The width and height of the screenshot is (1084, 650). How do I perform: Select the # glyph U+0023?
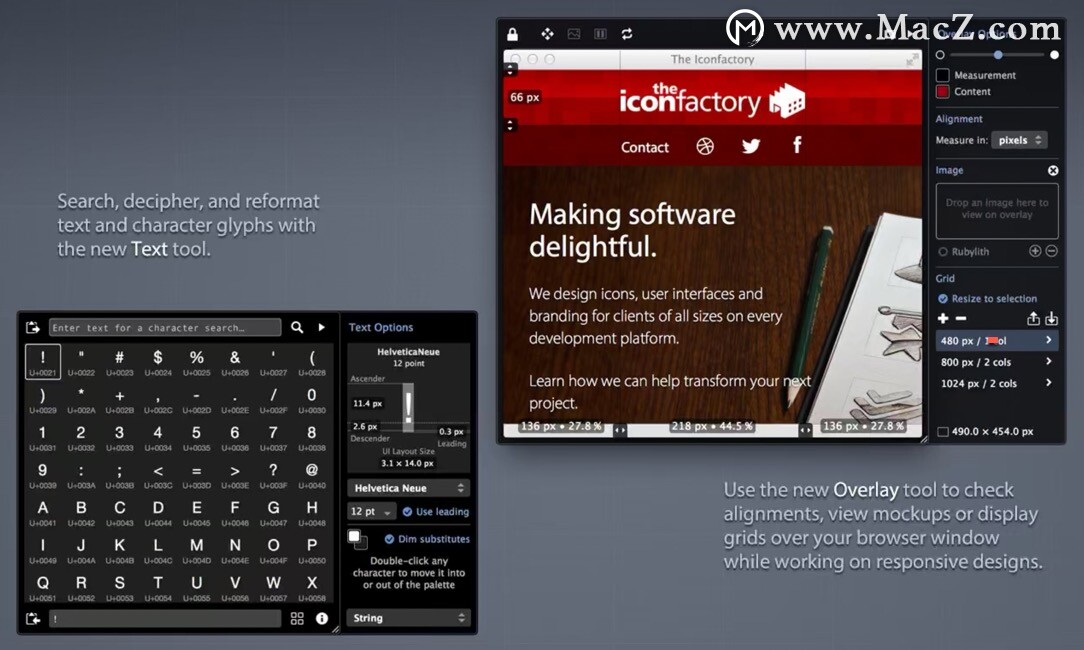[120, 362]
